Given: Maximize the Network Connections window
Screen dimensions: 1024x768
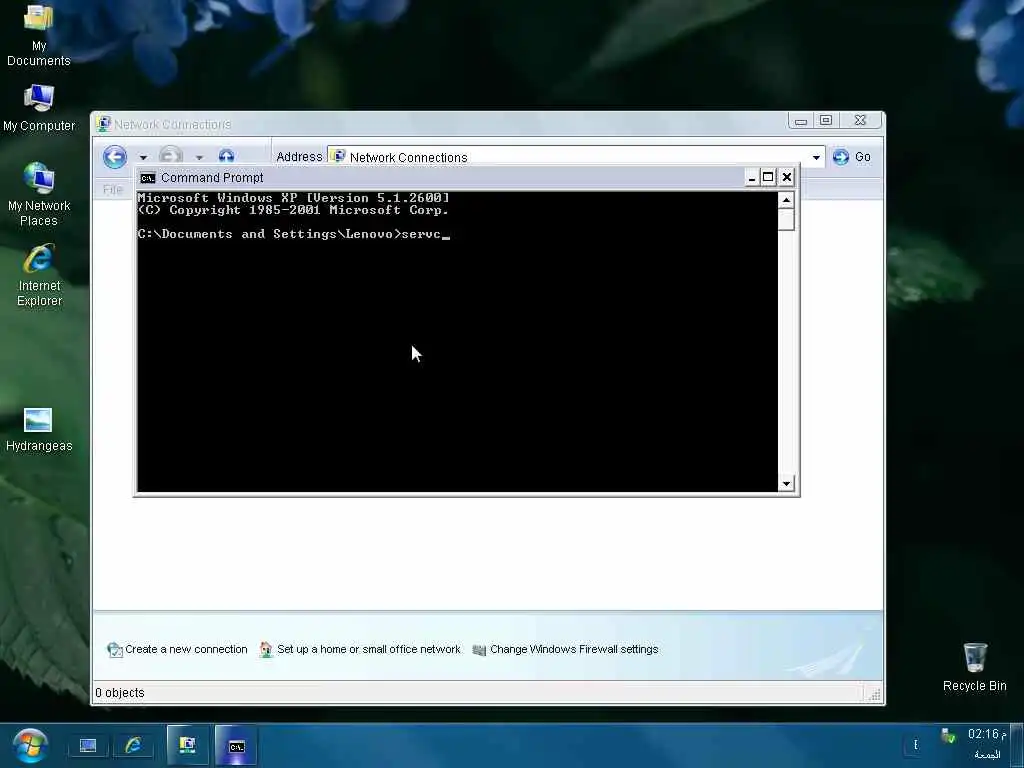Looking at the screenshot, I should tap(825, 120).
